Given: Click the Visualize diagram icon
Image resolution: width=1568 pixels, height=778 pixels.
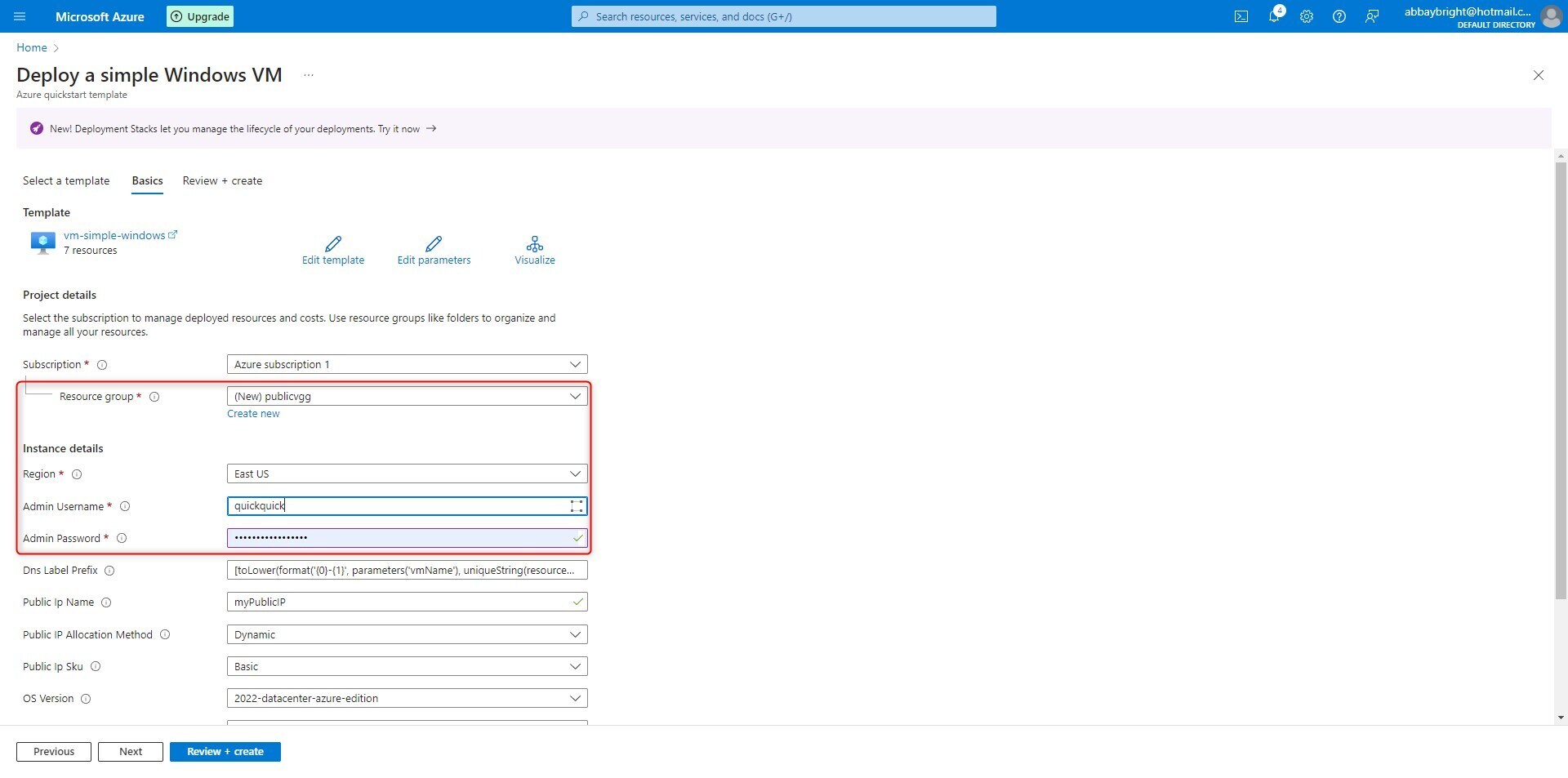Looking at the screenshot, I should point(535,243).
